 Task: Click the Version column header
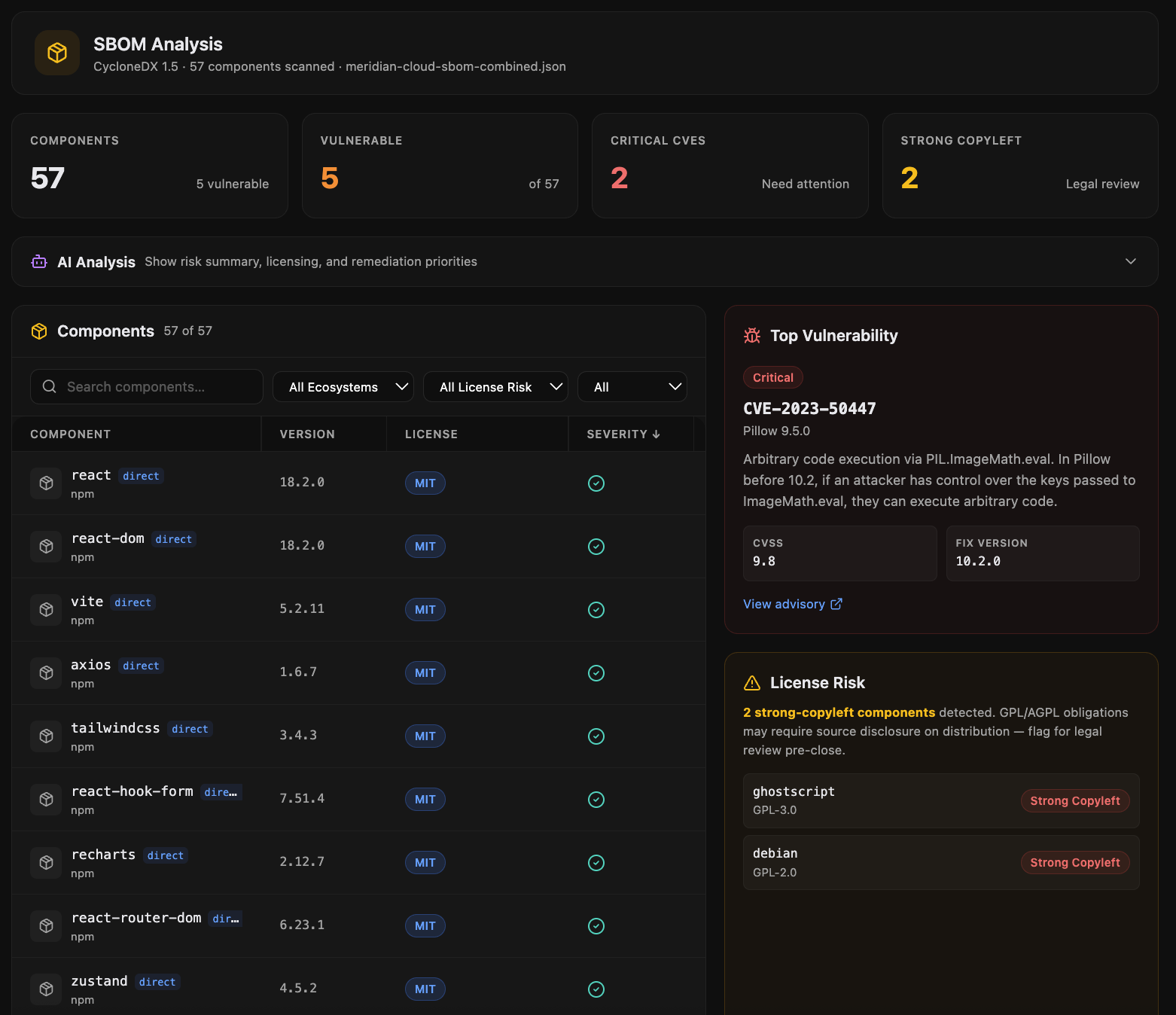pyautogui.click(x=307, y=434)
